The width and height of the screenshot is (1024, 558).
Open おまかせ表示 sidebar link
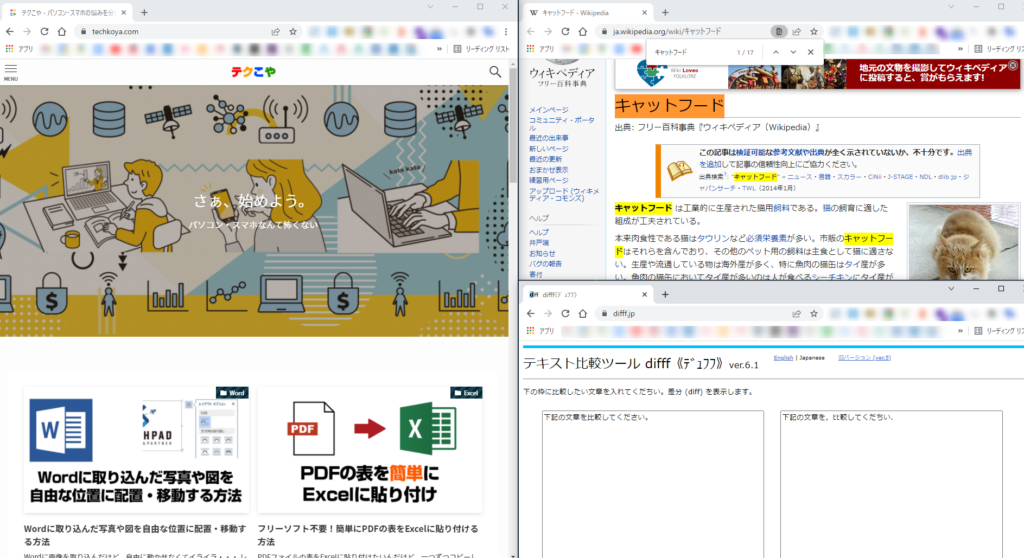pyautogui.click(x=549, y=169)
